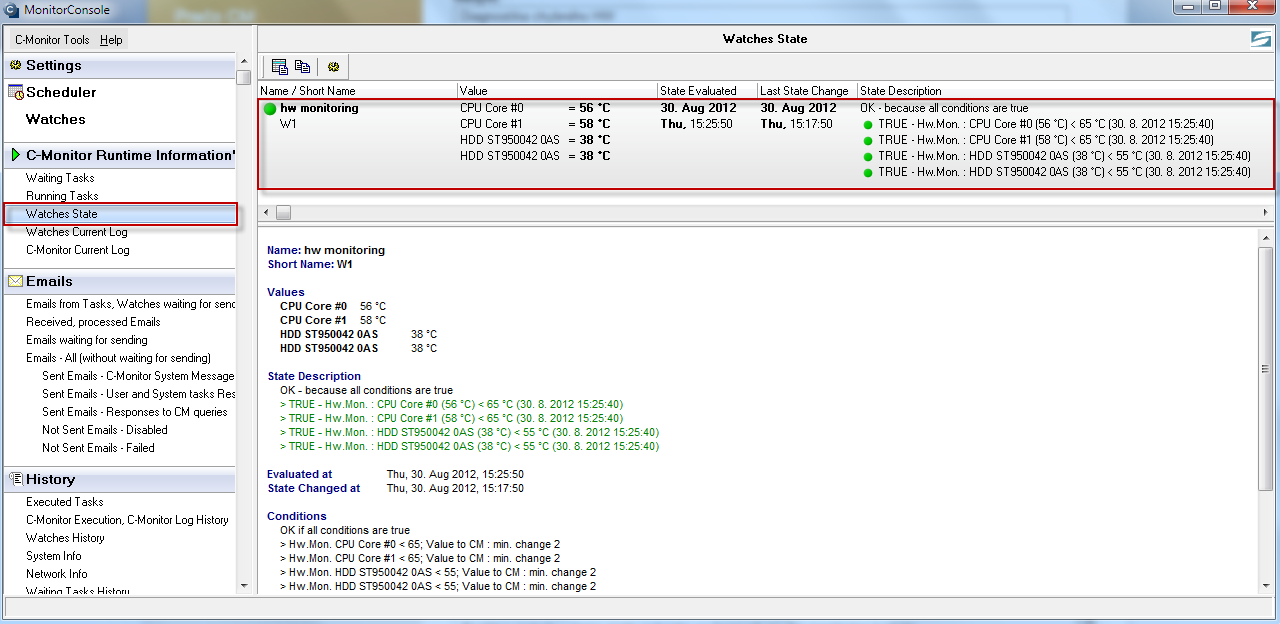Image resolution: width=1280 pixels, height=624 pixels.
Task: Sort by State Evaluated column header
Action: point(708,91)
